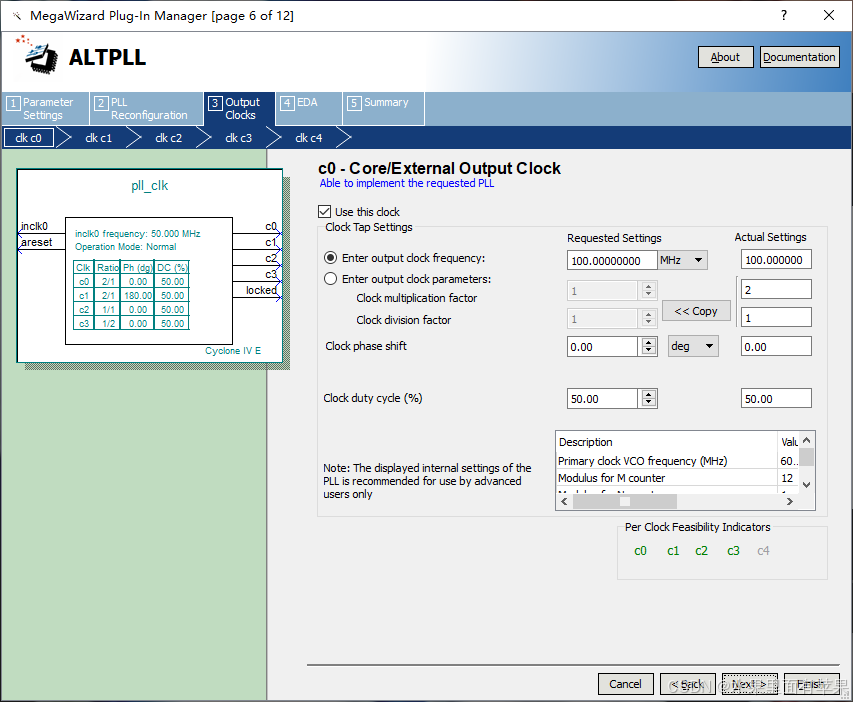Select Enter output clock frequency option
Viewport: 853px width, 702px height.
click(330, 257)
